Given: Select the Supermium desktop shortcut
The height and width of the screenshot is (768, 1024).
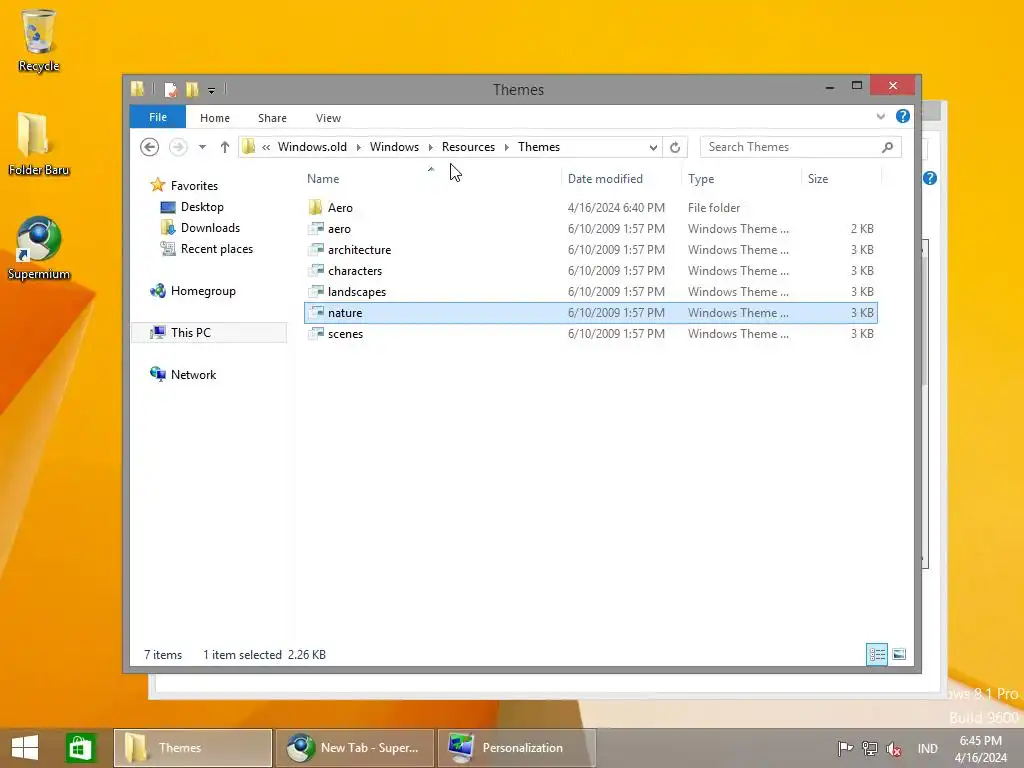Looking at the screenshot, I should click(39, 248).
